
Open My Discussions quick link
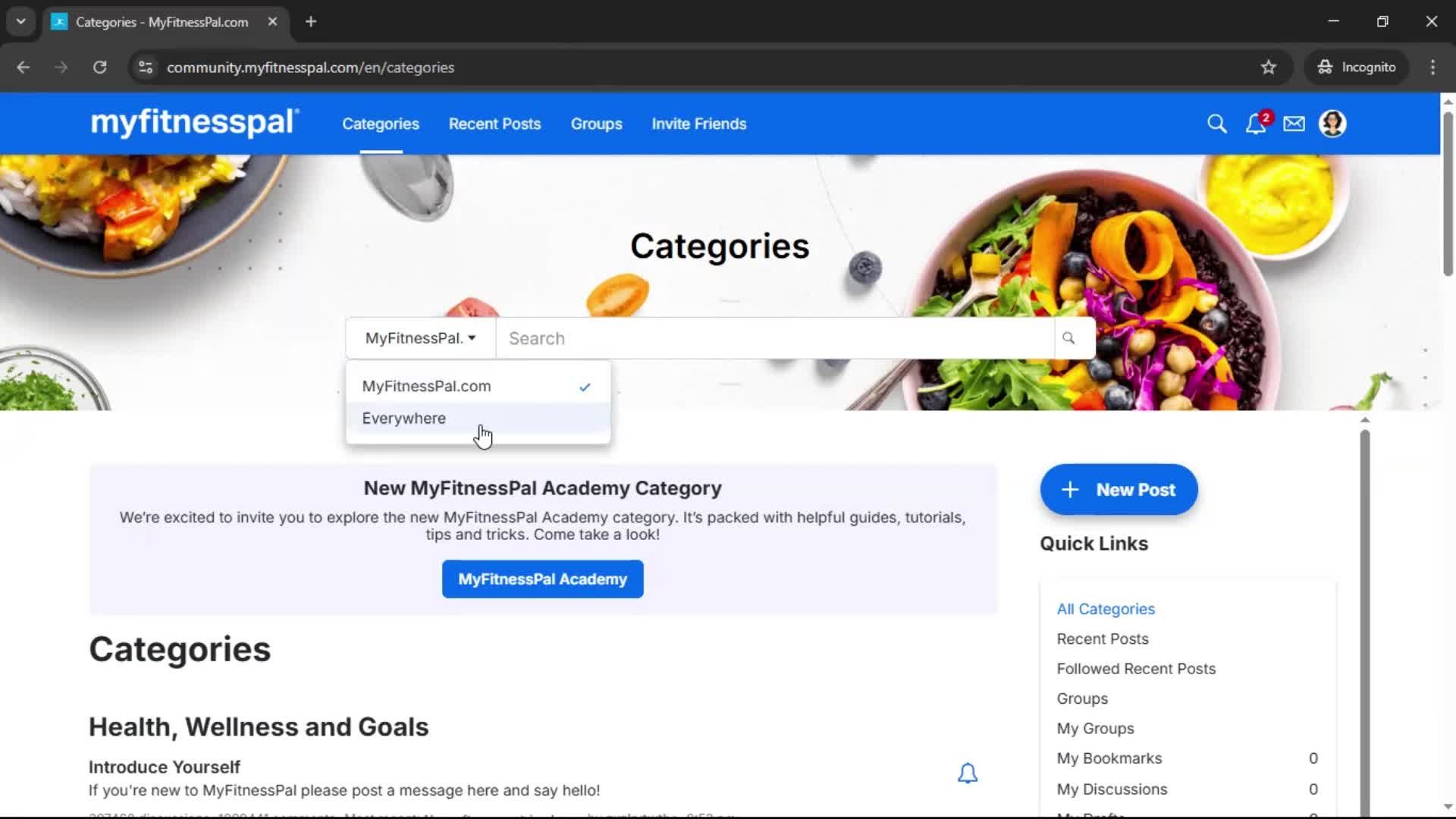point(1112,789)
